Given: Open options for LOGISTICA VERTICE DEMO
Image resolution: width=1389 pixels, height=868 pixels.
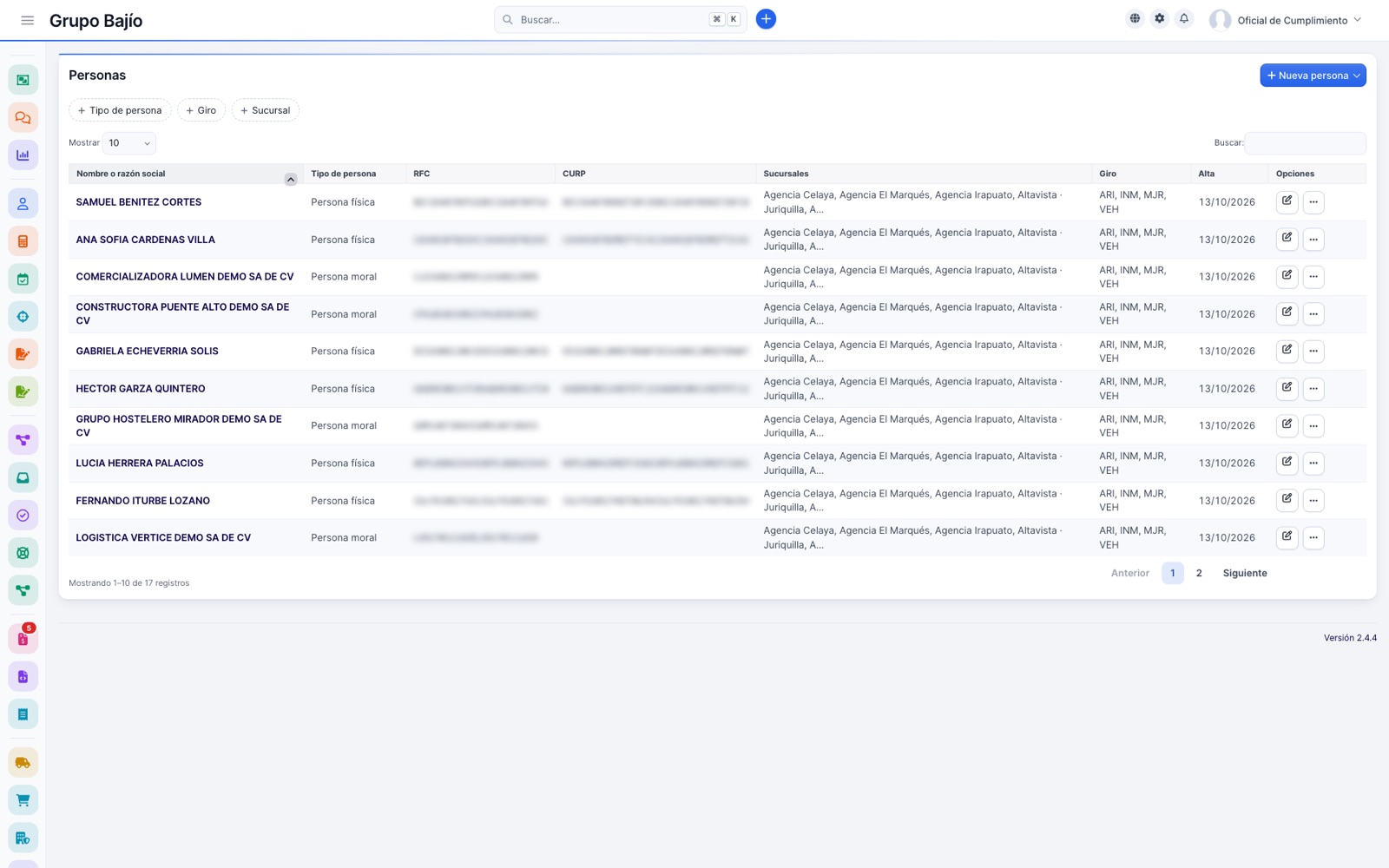Looking at the screenshot, I should click(1313, 538).
